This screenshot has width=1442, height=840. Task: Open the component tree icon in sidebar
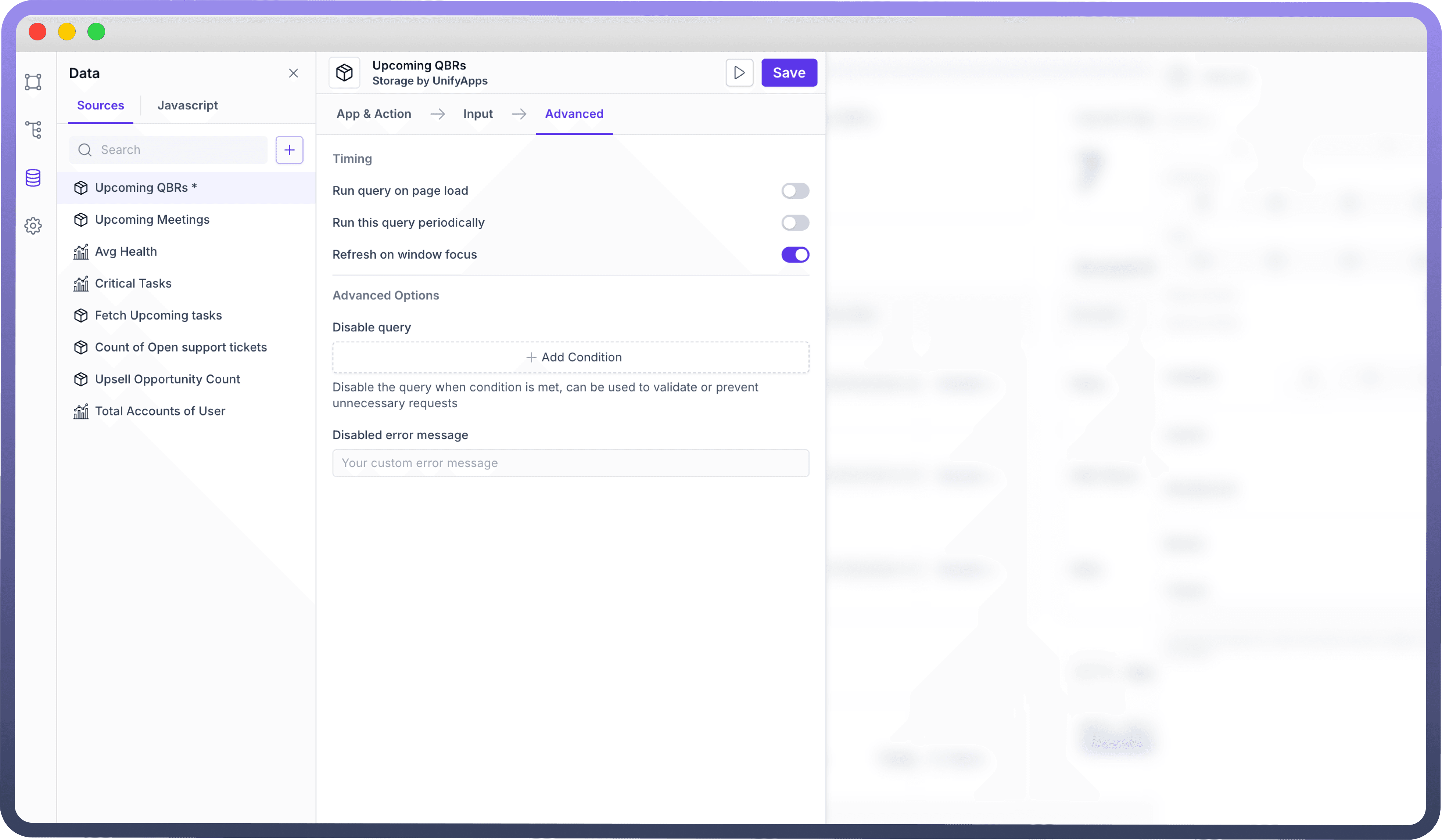pyautogui.click(x=33, y=130)
